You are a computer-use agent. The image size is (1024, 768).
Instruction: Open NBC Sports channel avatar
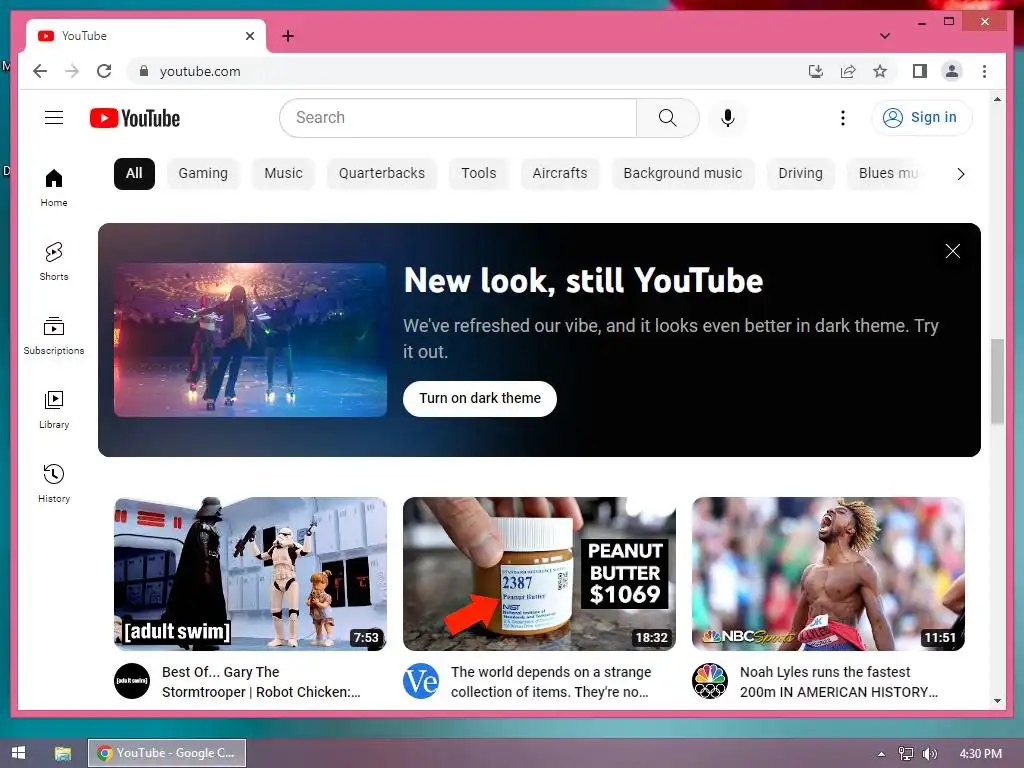coord(710,681)
